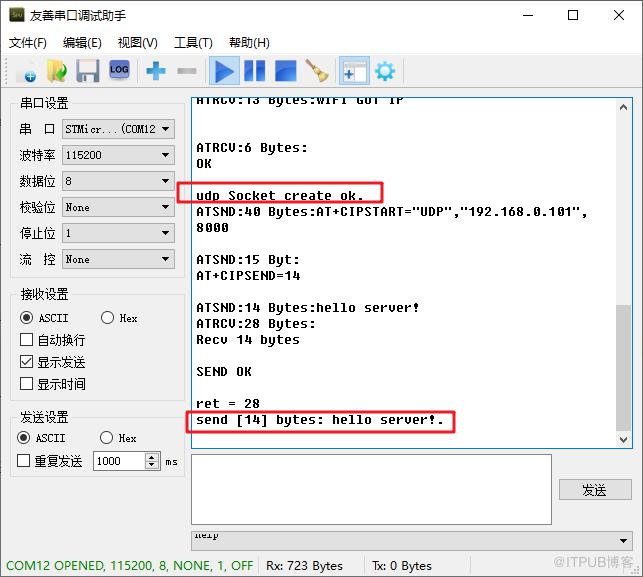Select ASCII under 发送设置

[x=41, y=438]
